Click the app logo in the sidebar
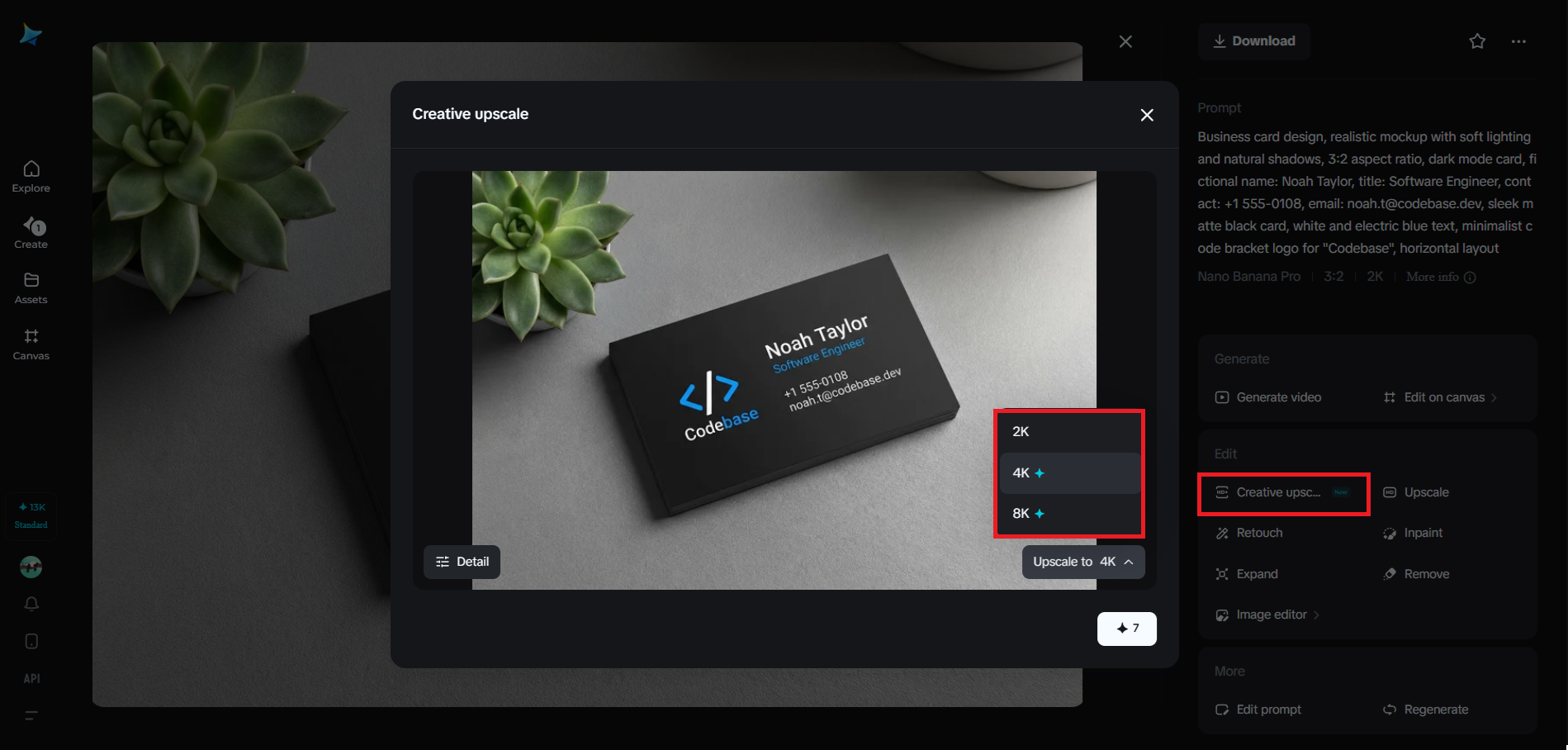1568x750 pixels. pos(31,35)
